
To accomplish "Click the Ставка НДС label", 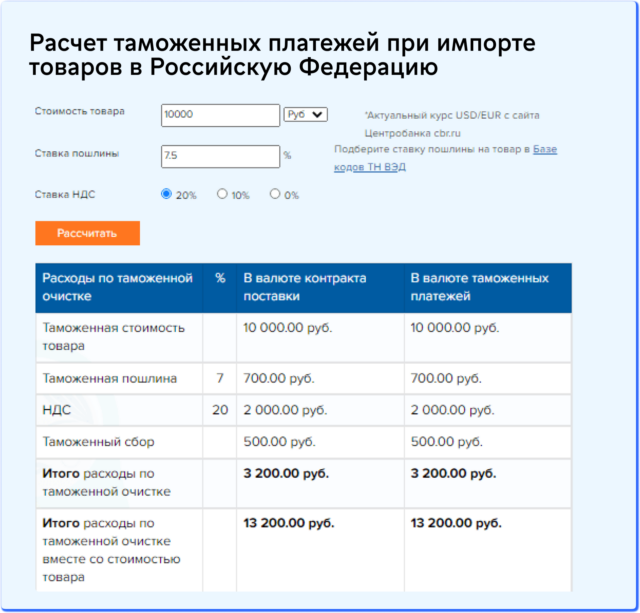I will click(65, 194).
